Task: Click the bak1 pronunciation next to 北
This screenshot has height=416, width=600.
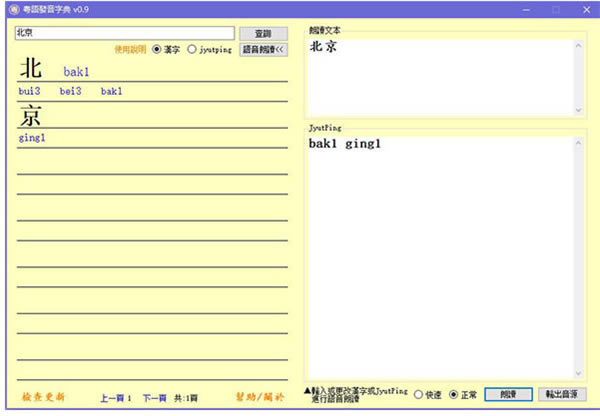Action: click(76, 72)
